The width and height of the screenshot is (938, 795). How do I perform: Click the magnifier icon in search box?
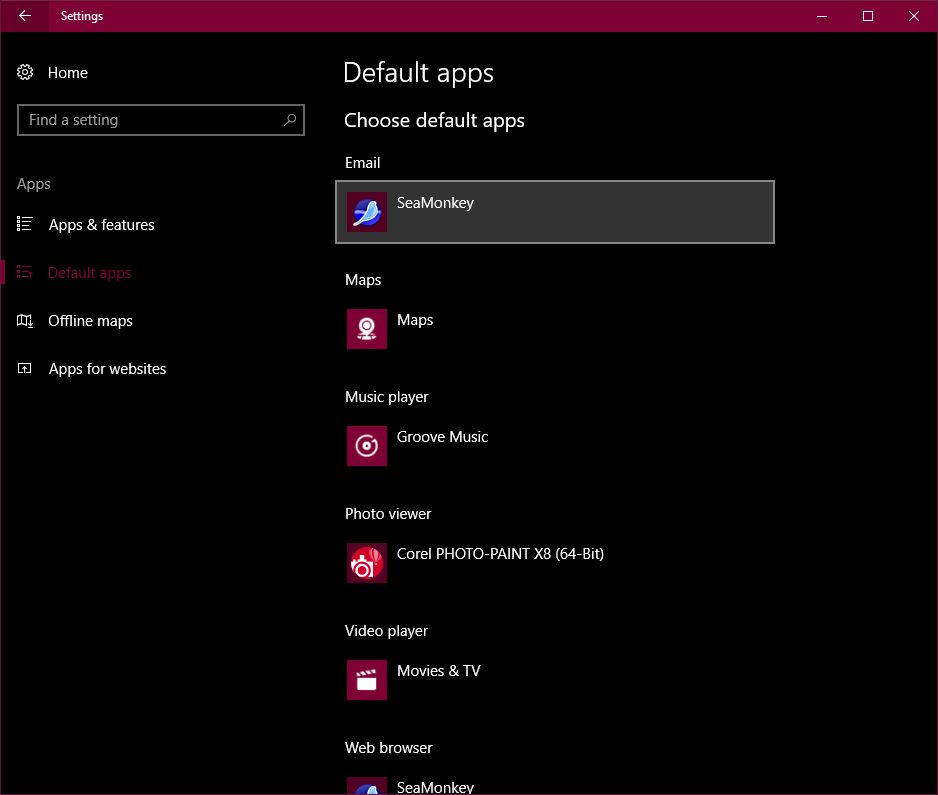(x=290, y=120)
